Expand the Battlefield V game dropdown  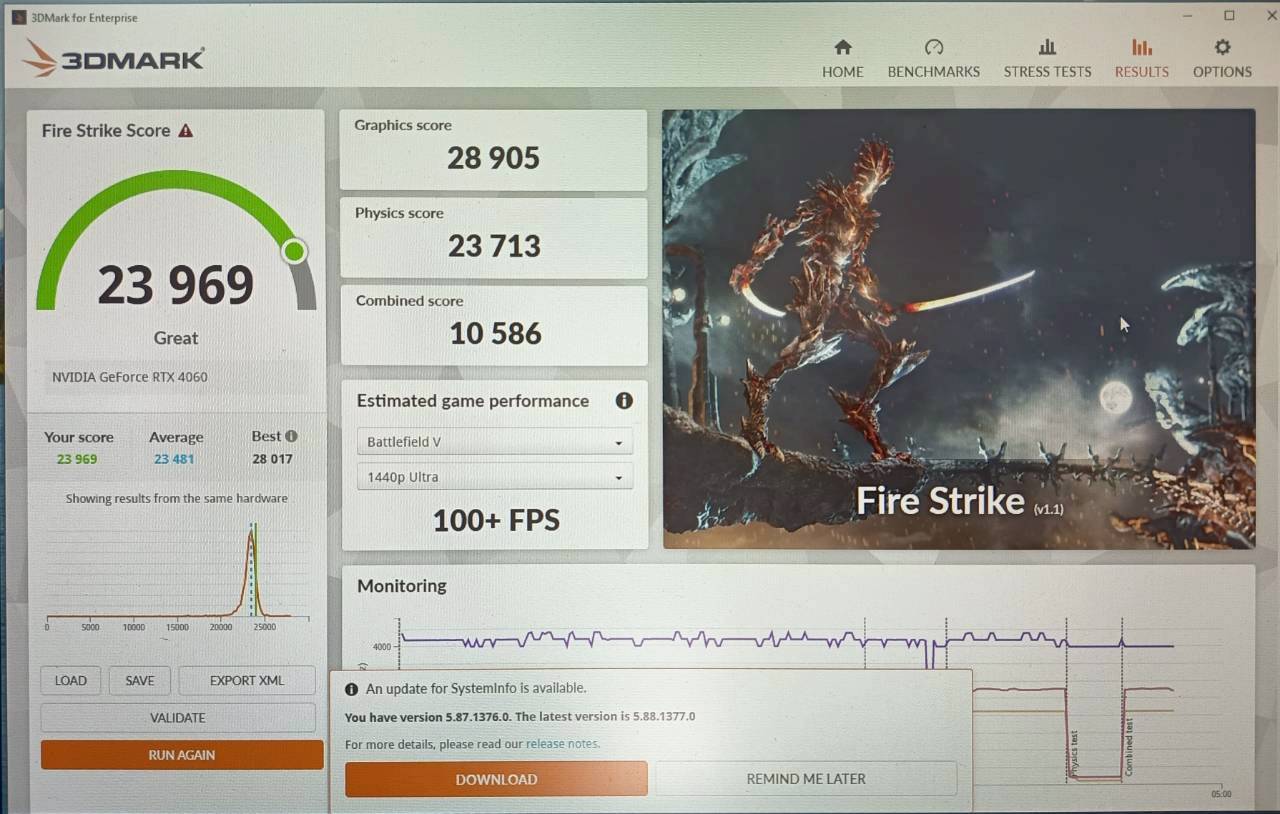click(495, 442)
